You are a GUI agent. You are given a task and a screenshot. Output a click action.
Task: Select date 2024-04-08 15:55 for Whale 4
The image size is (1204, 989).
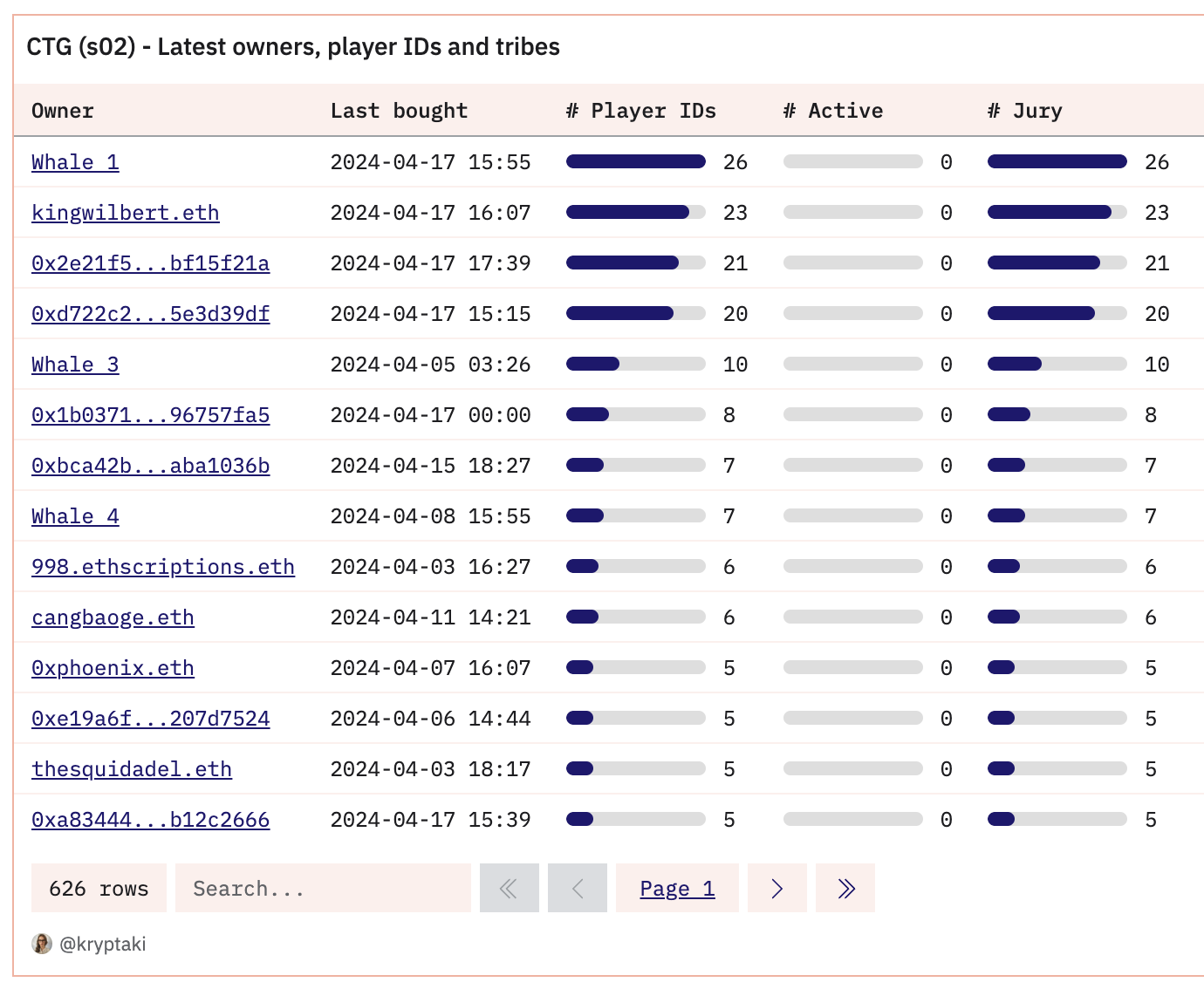coord(431,516)
